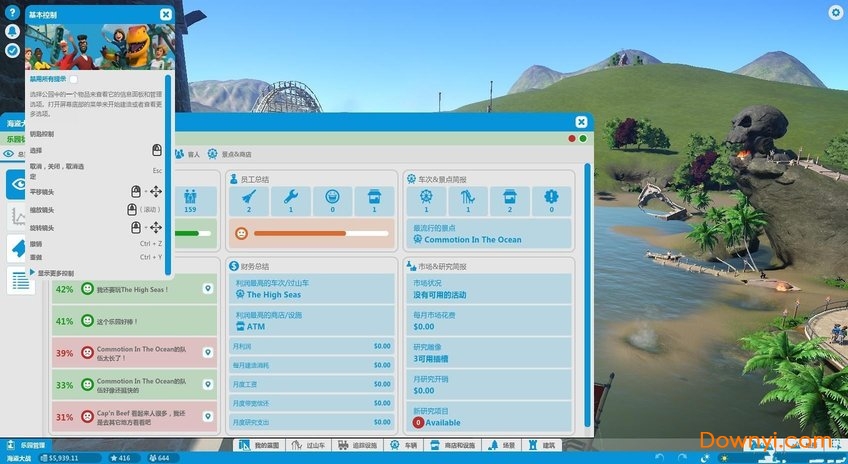Click the vendor shop staff tile
Viewport: 848px width, 464px height.
click(x=374, y=201)
